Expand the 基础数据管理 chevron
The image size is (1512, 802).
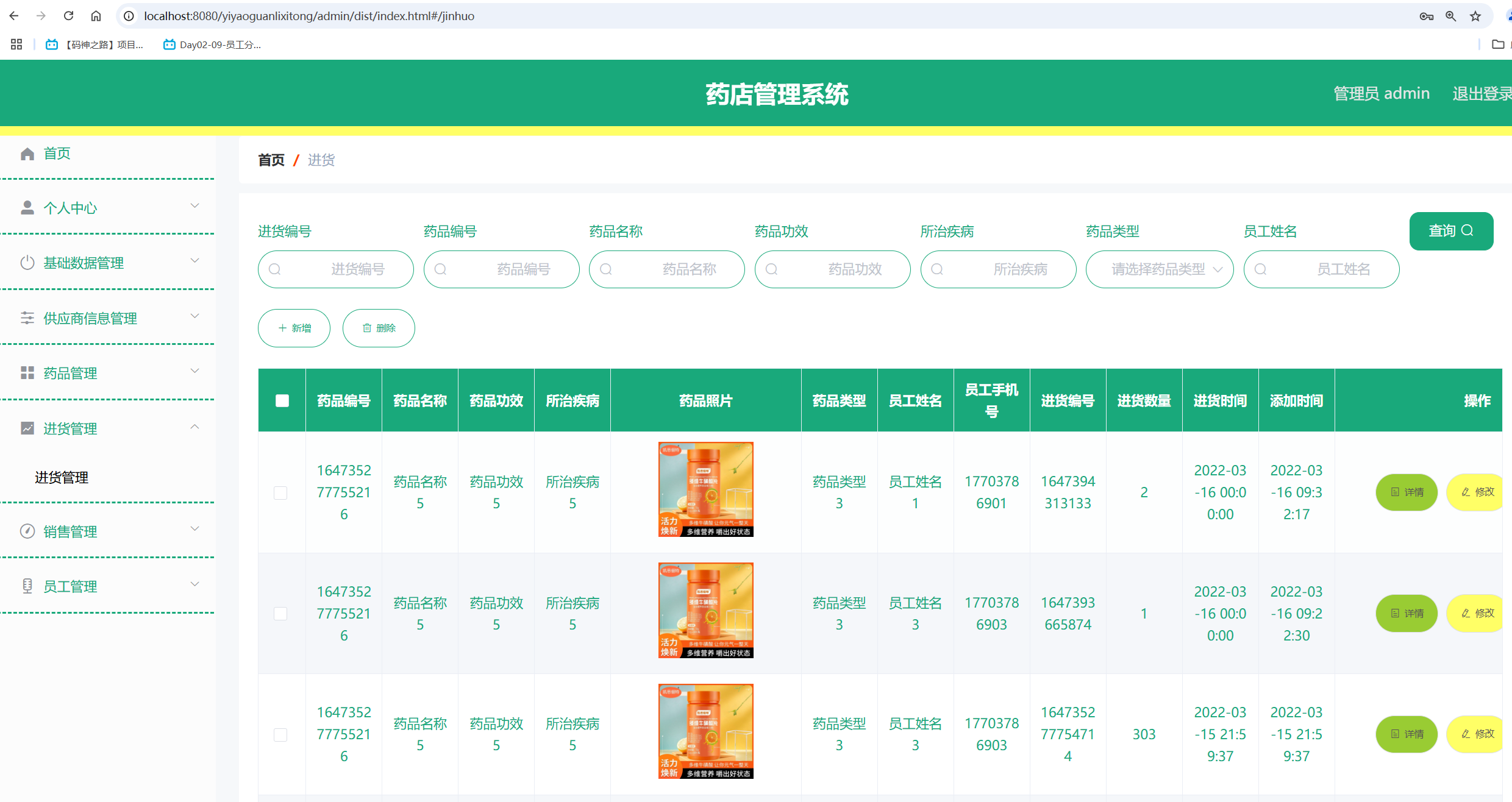coord(195,261)
